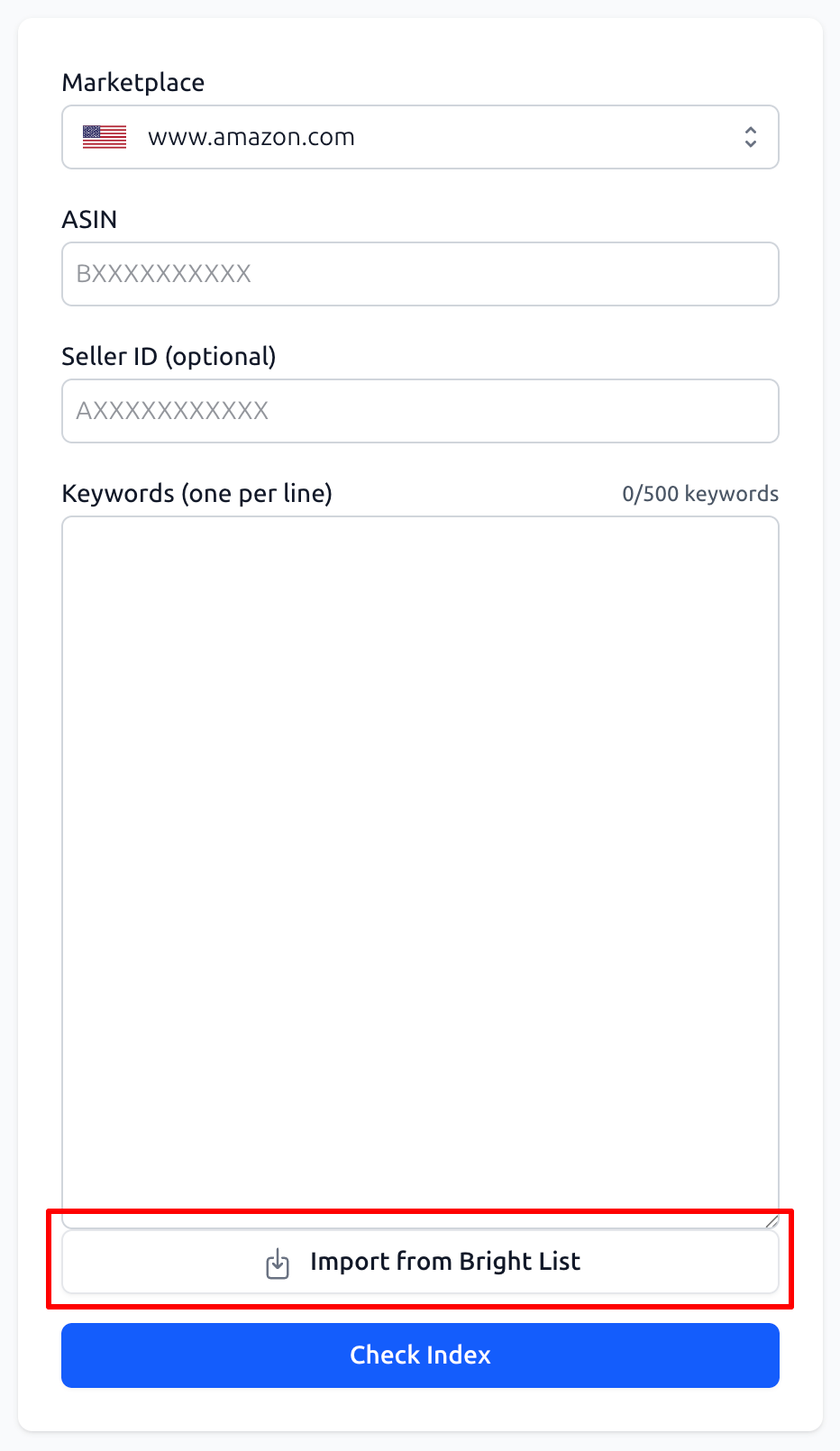Viewport: 840px width, 1451px height.
Task: Select the American flag next to www.amazon.com
Action: tap(103, 137)
